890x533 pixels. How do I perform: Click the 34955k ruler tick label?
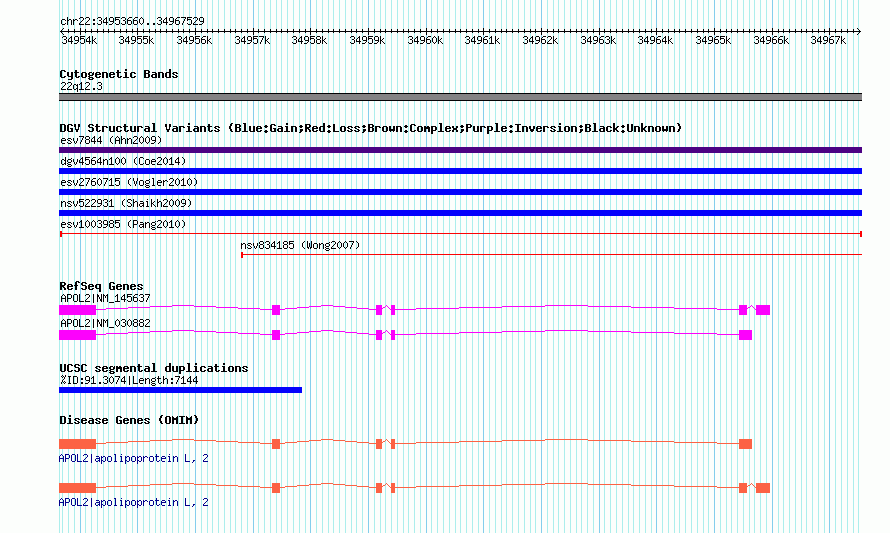tap(136, 40)
